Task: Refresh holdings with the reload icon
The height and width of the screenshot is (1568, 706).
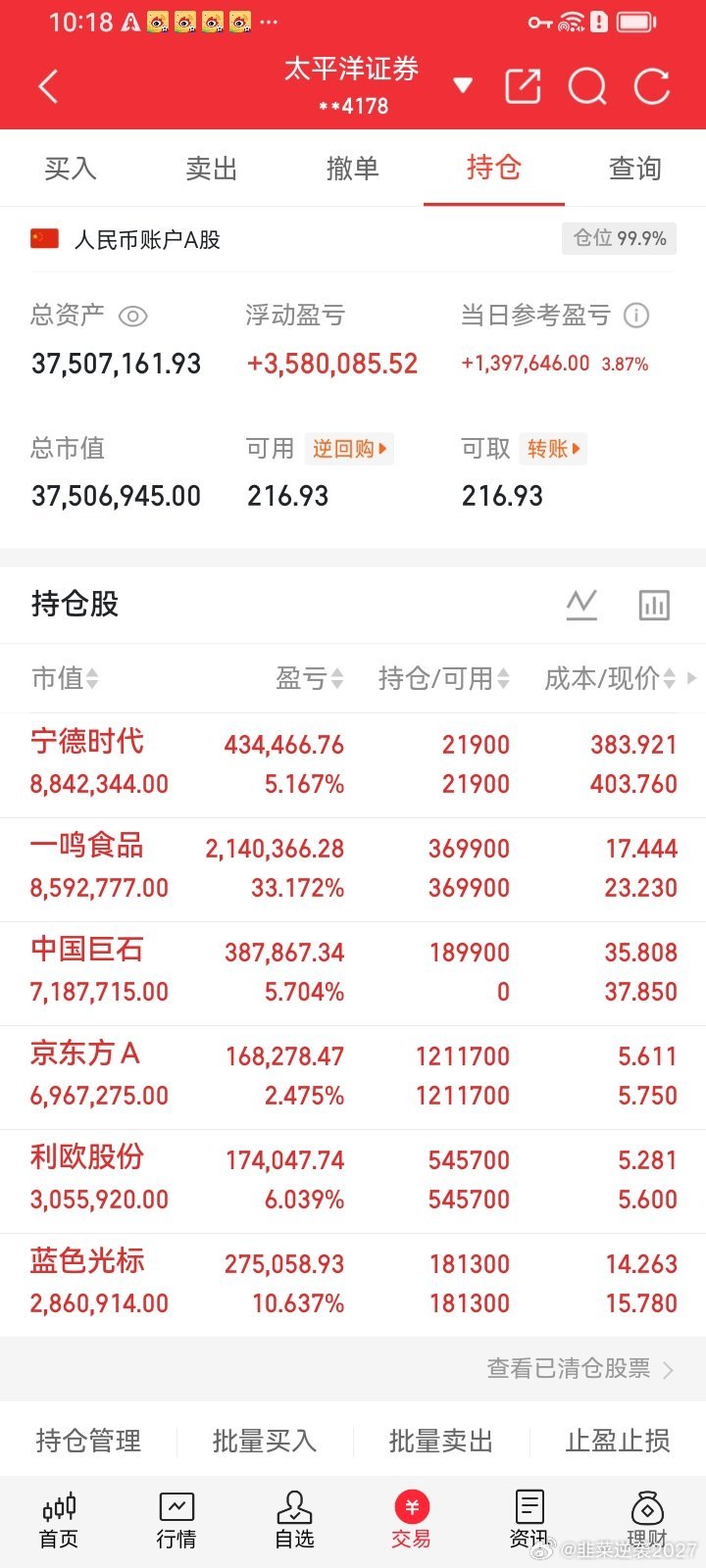Action: [652, 86]
